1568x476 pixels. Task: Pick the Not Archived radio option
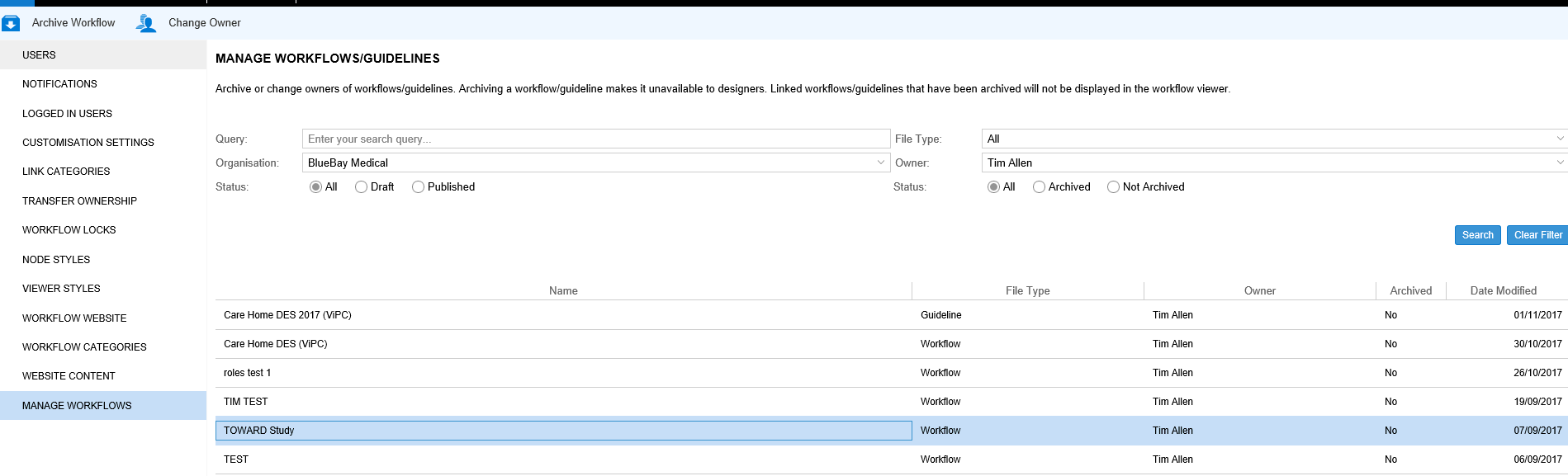pyautogui.click(x=1114, y=187)
